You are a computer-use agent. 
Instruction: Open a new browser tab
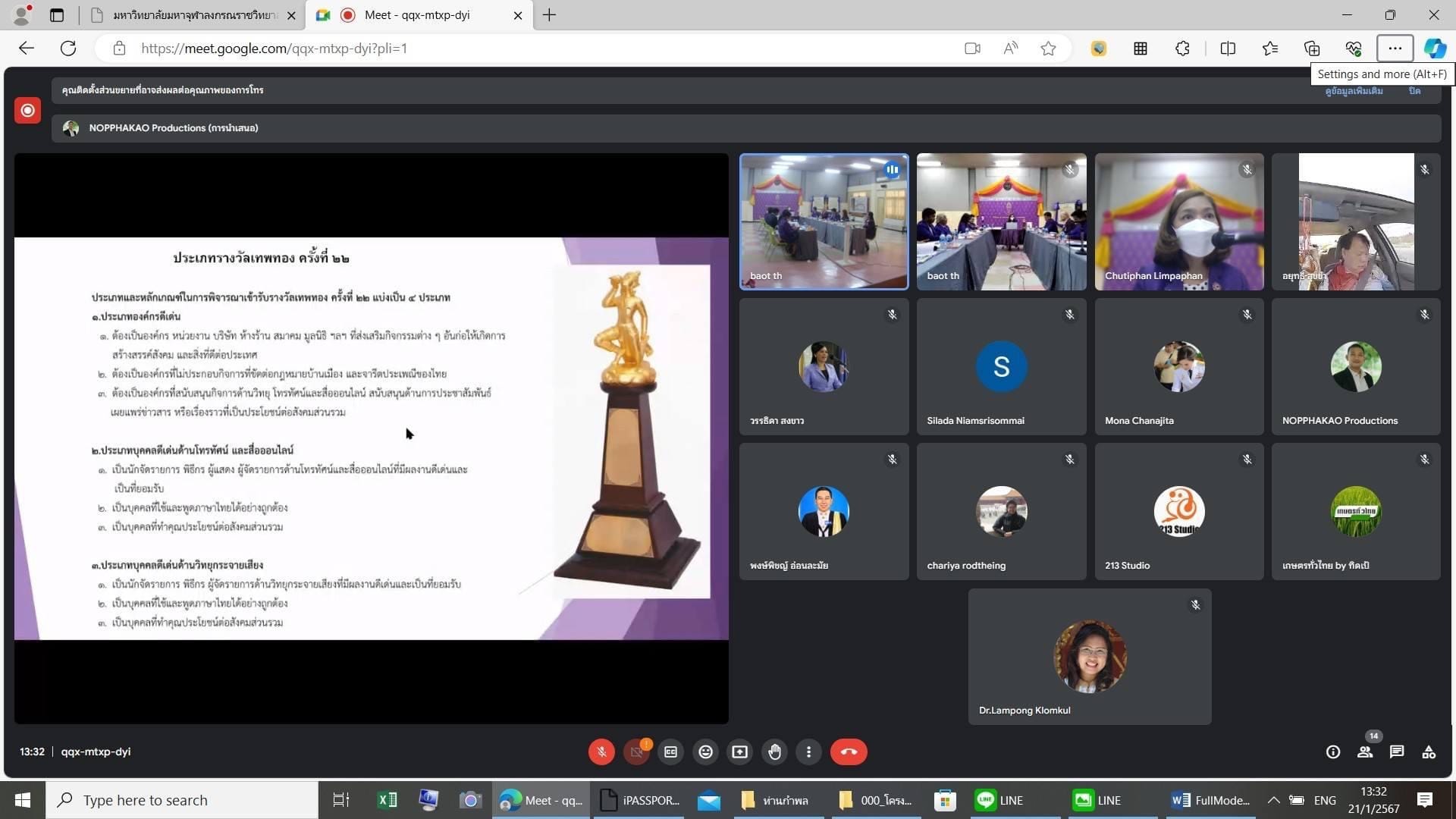[x=549, y=15]
